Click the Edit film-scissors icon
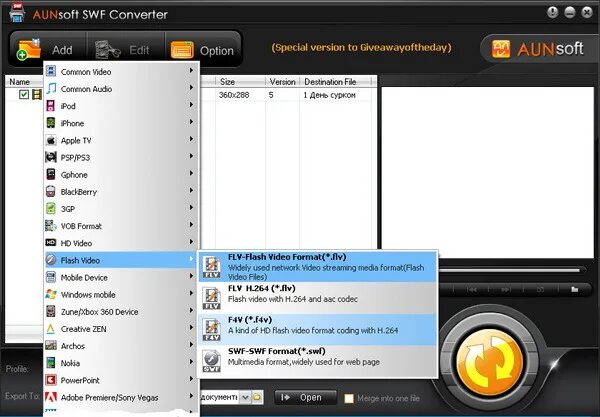The width and height of the screenshot is (600, 417). [108, 50]
